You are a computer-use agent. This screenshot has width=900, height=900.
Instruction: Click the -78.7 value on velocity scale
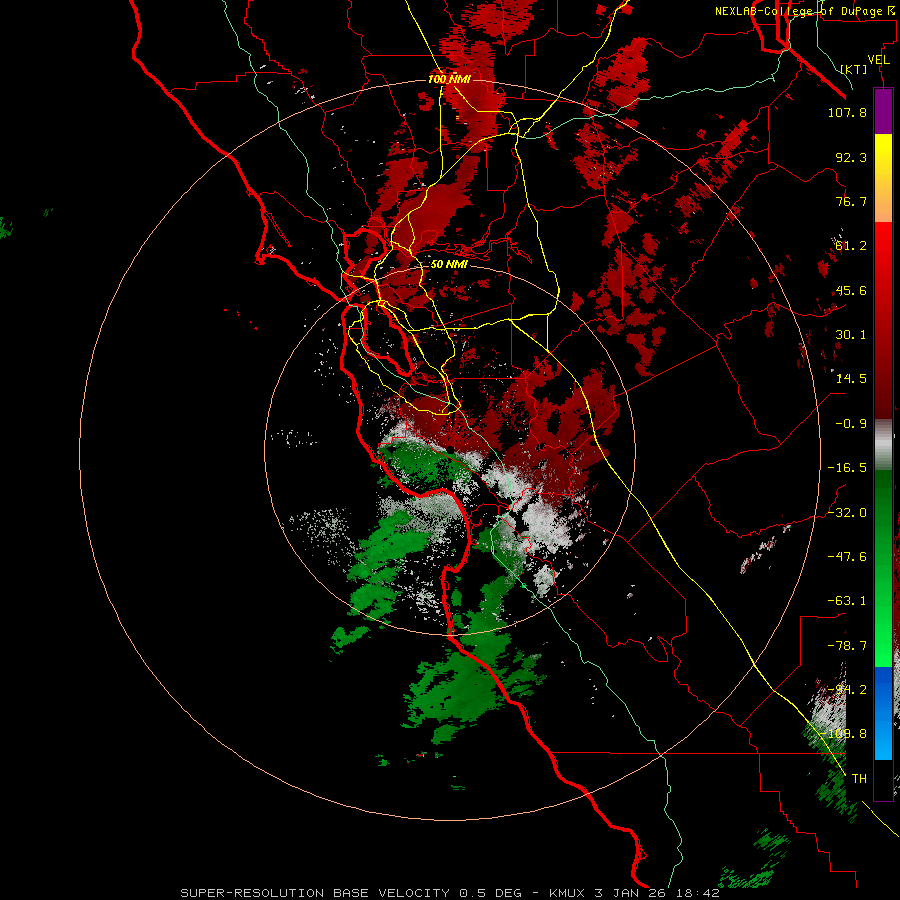point(847,646)
